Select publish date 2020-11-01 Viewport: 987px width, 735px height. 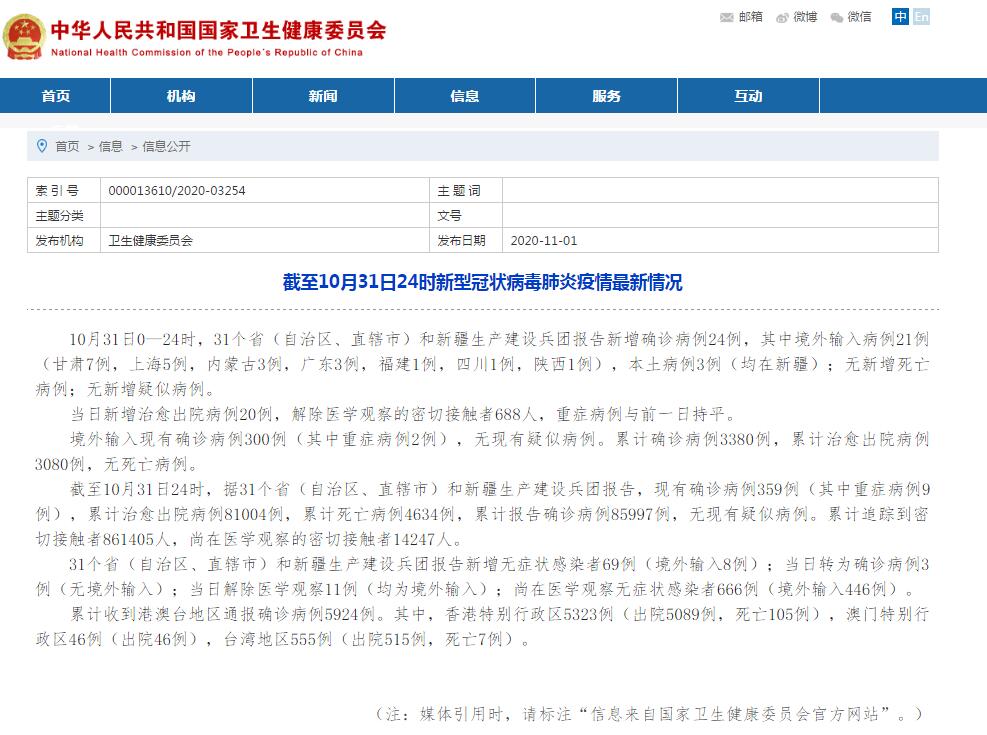[544, 240]
